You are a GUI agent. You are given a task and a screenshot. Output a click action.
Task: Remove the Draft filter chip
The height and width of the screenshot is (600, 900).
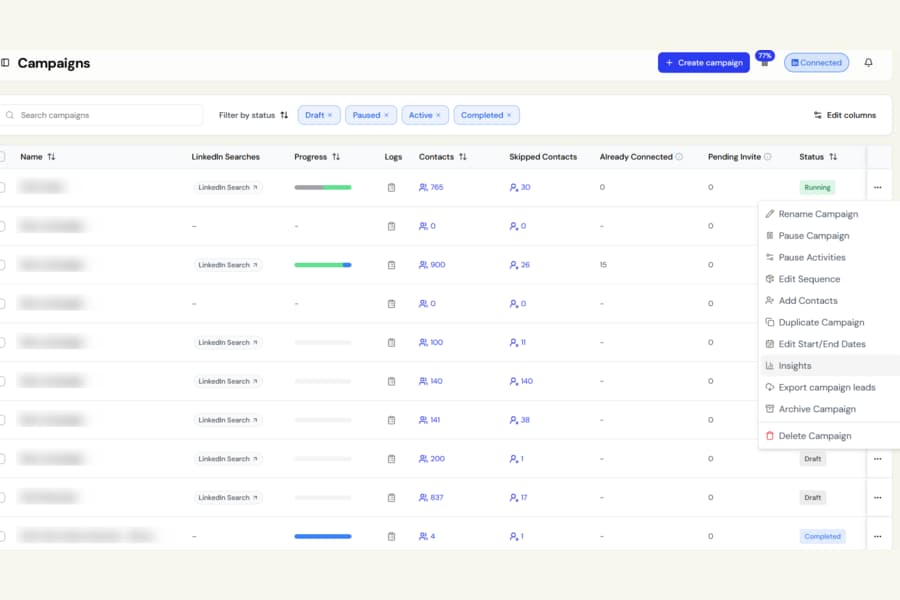point(330,115)
